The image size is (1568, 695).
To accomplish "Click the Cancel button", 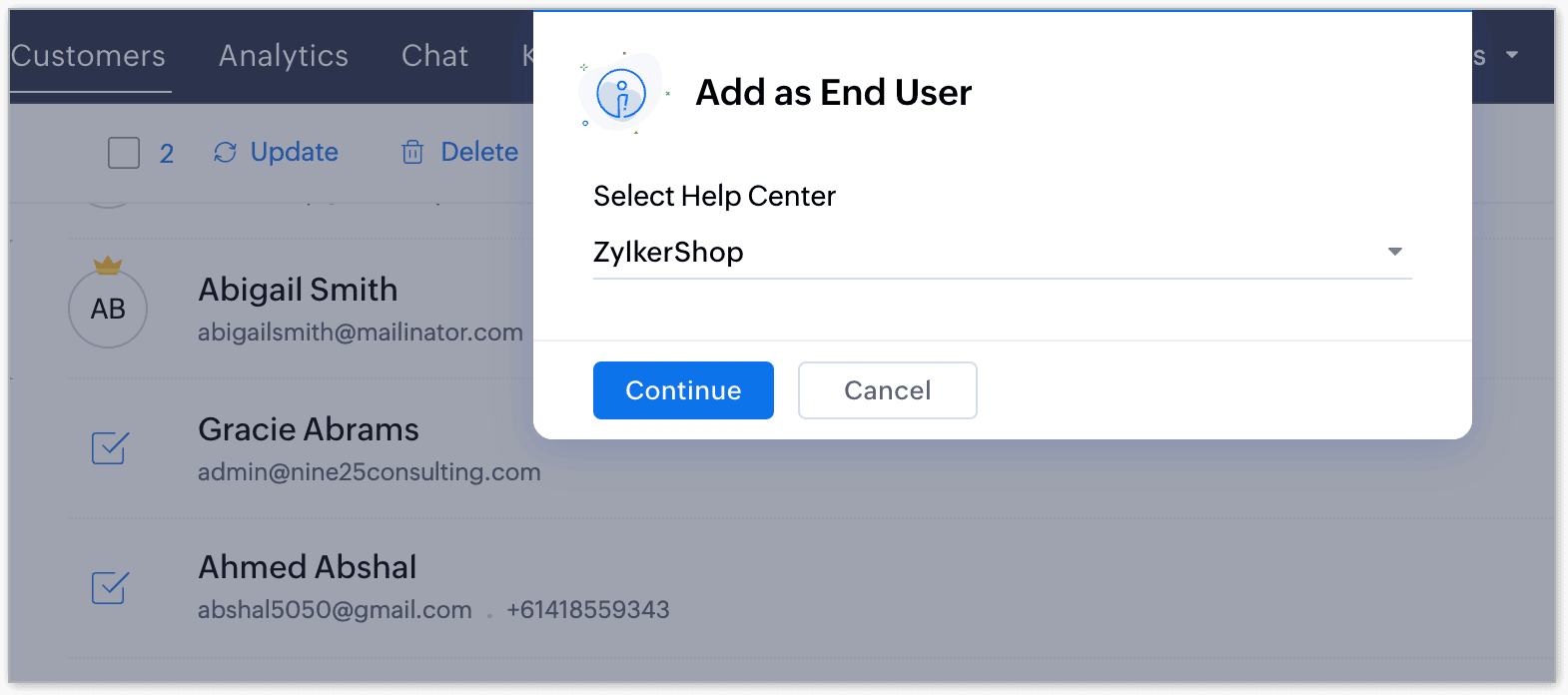I will click(887, 390).
